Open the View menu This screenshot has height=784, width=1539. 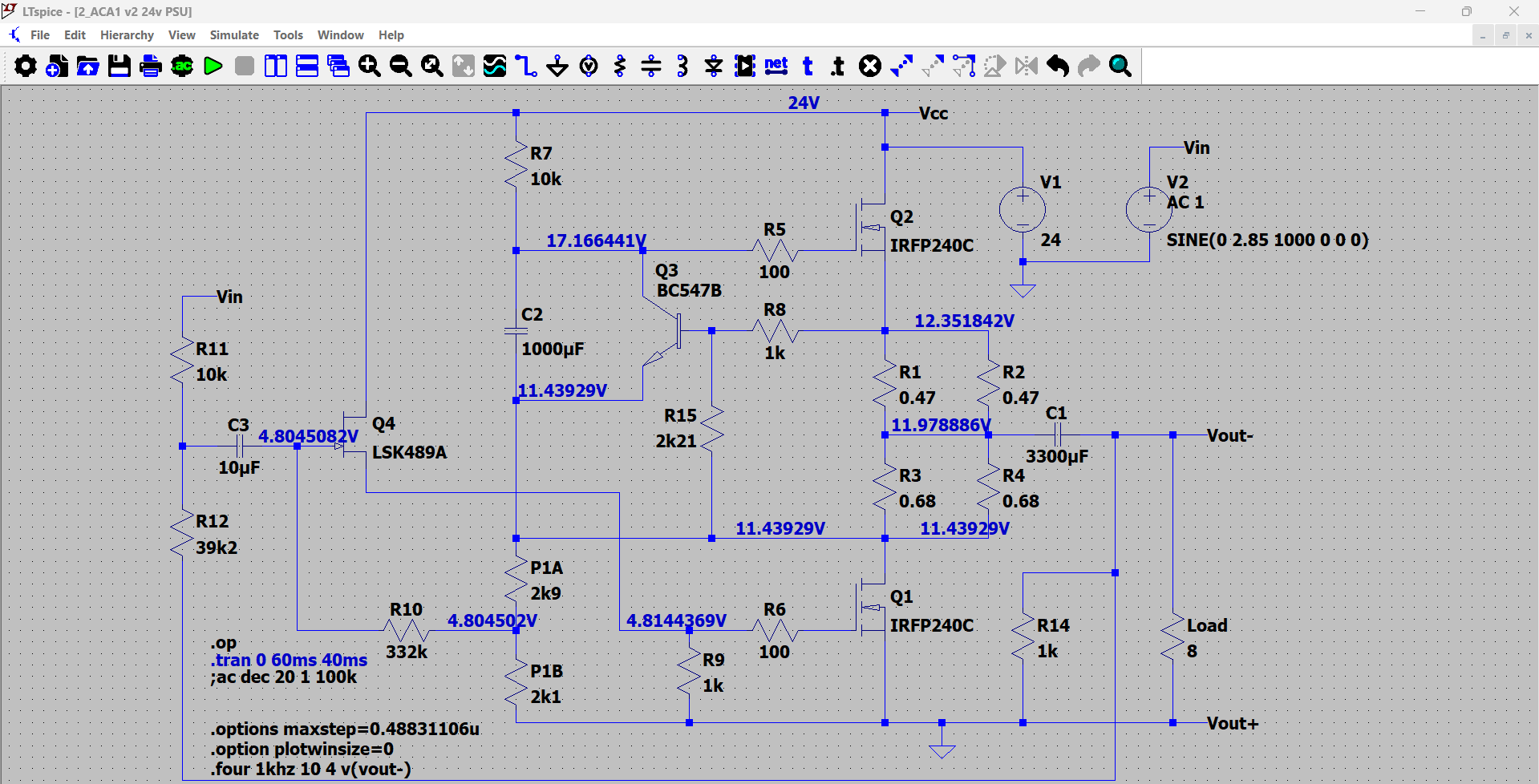click(x=182, y=35)
